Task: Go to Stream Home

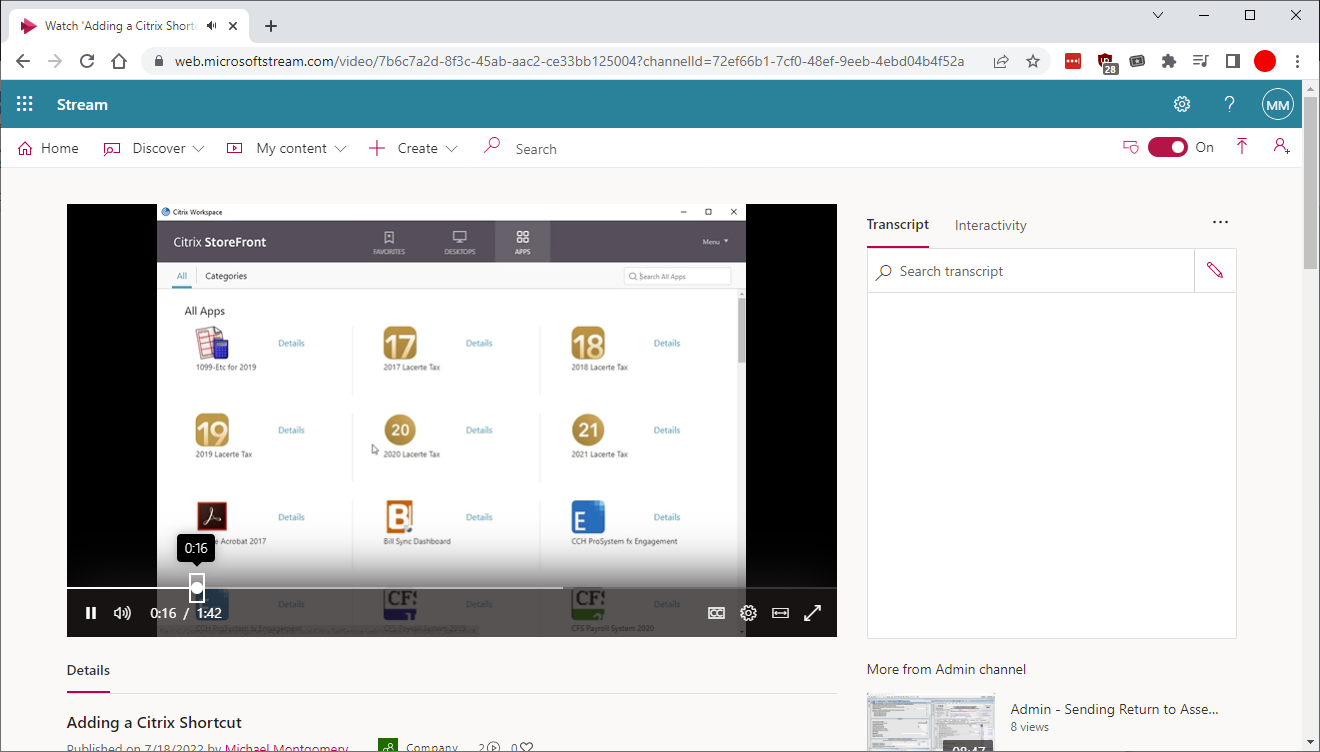Action: click(x=48, y=148)
